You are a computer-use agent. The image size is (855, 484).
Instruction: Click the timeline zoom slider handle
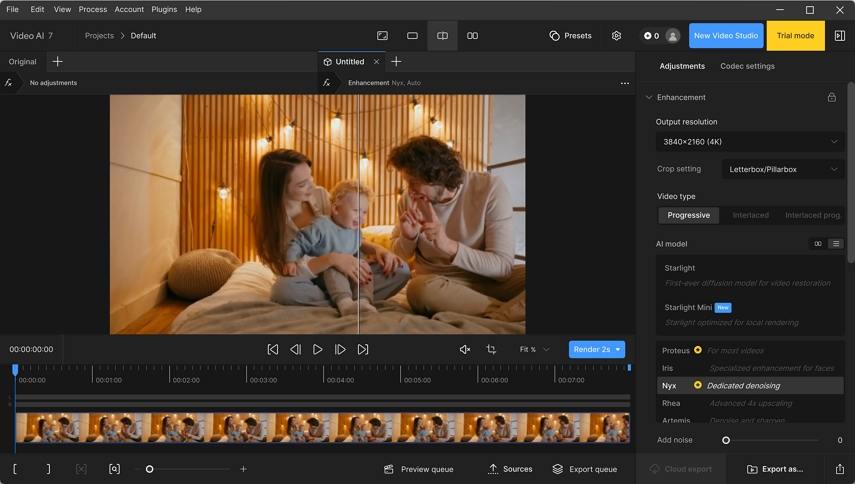coord(149,469)
